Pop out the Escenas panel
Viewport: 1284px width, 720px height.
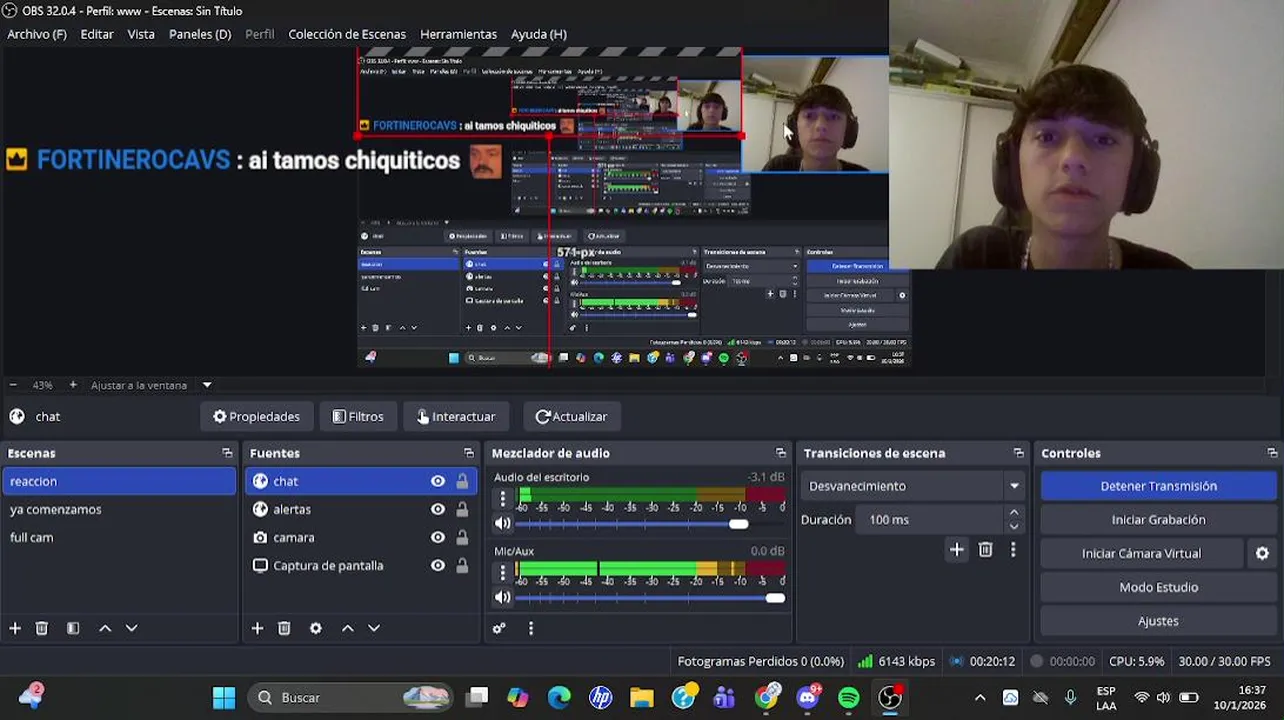click(x=227, y=453)
